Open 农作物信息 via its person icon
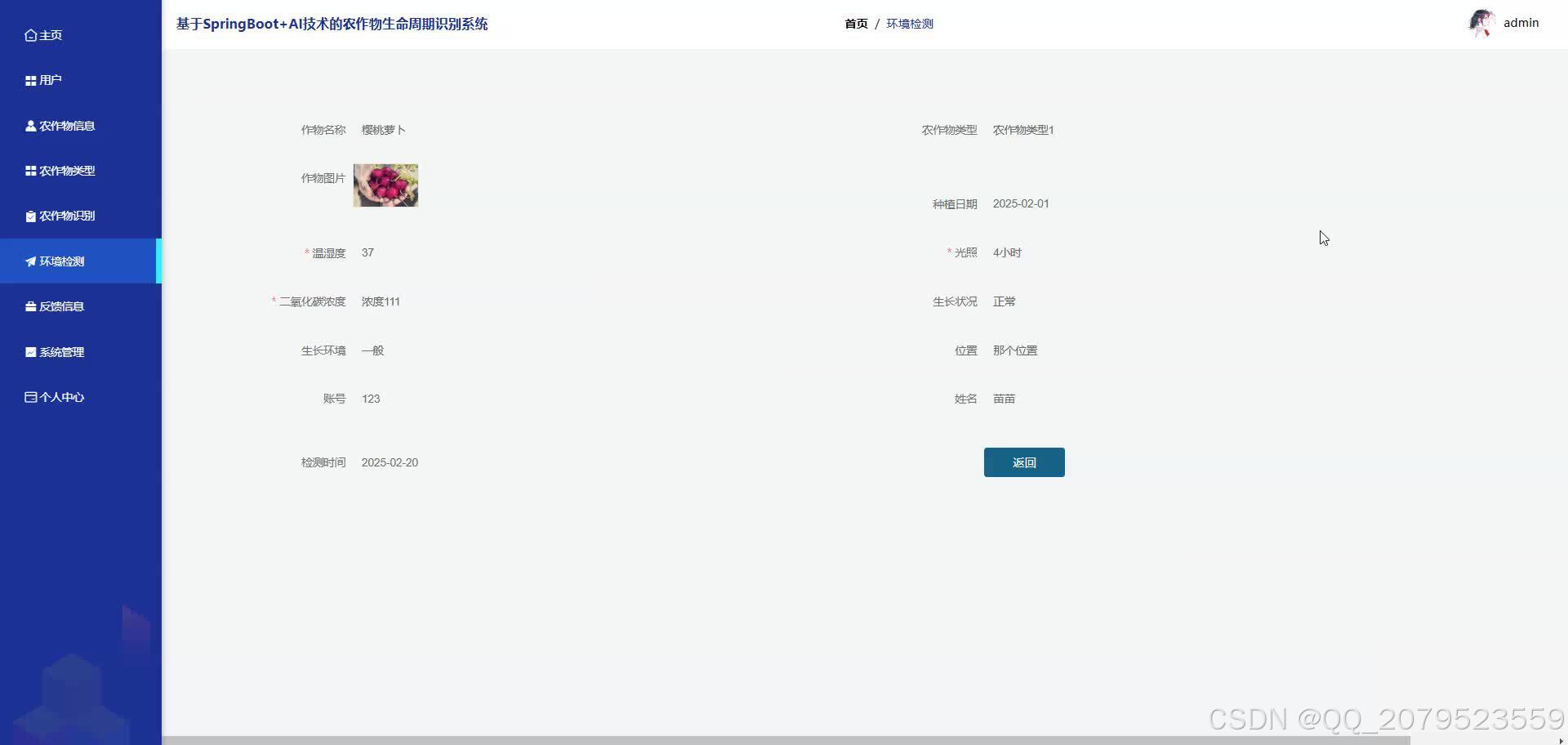 point(30,126)
